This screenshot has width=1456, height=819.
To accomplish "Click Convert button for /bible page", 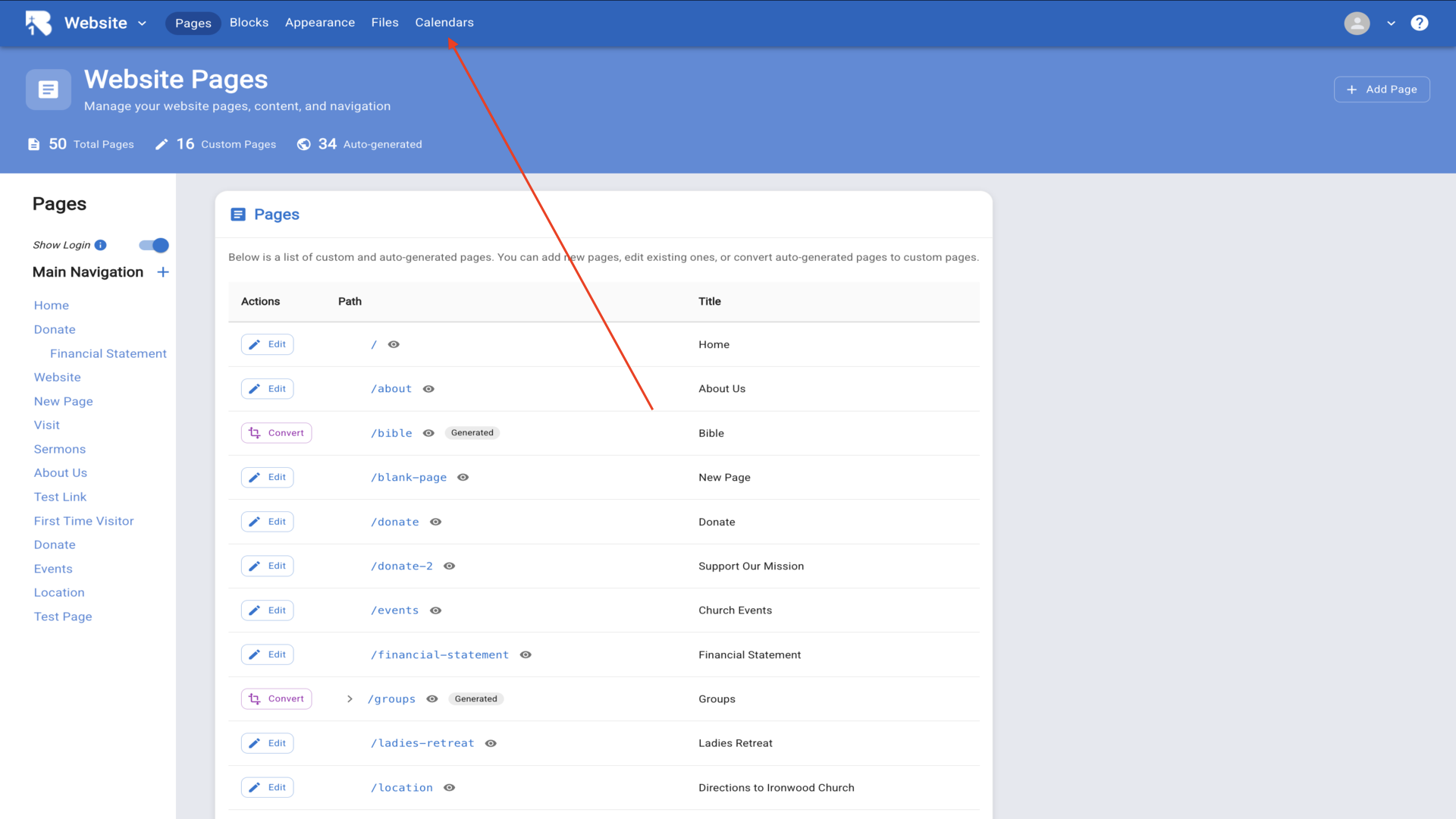I will click(x=276, y=433).
